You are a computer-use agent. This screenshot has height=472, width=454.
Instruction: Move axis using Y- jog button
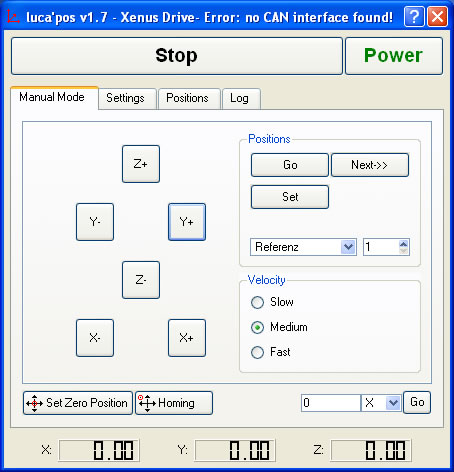[x=95, y=222]
